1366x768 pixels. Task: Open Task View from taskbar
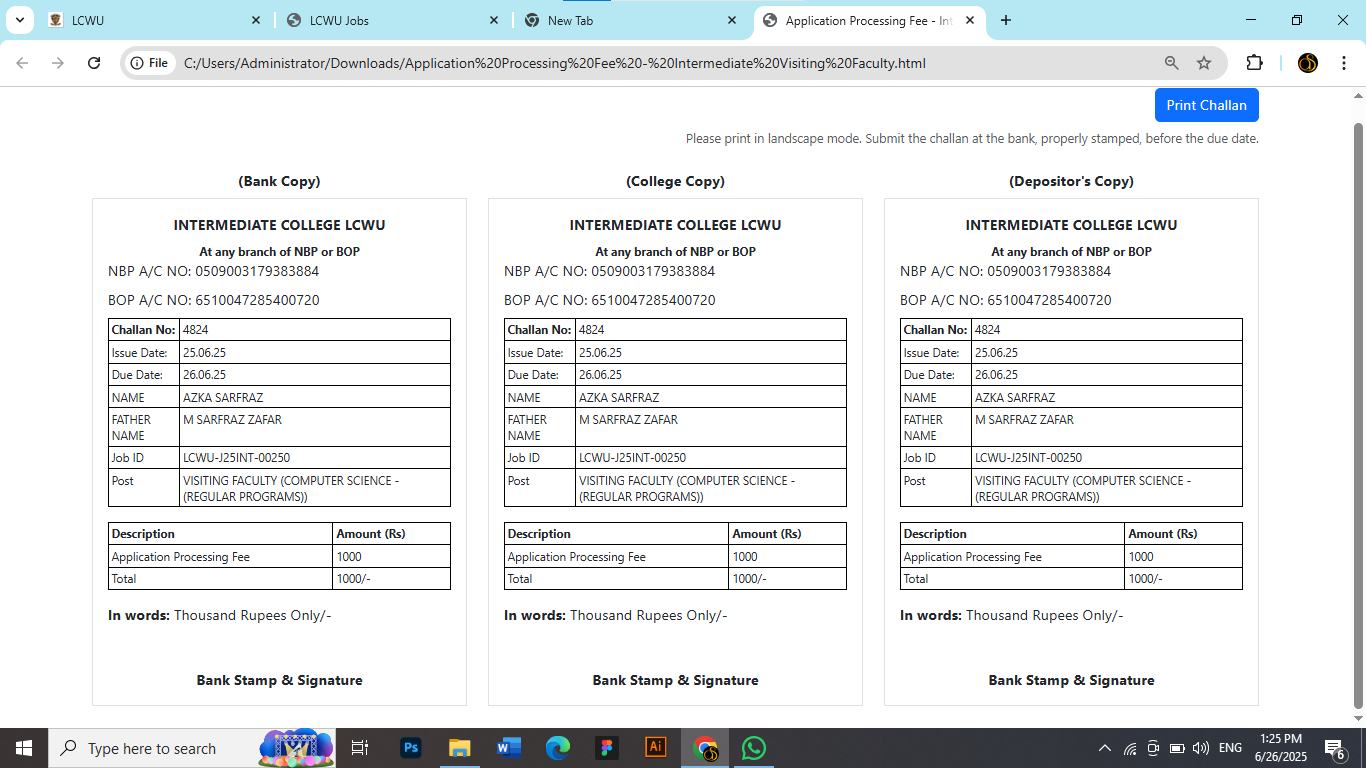pos(361,748)
